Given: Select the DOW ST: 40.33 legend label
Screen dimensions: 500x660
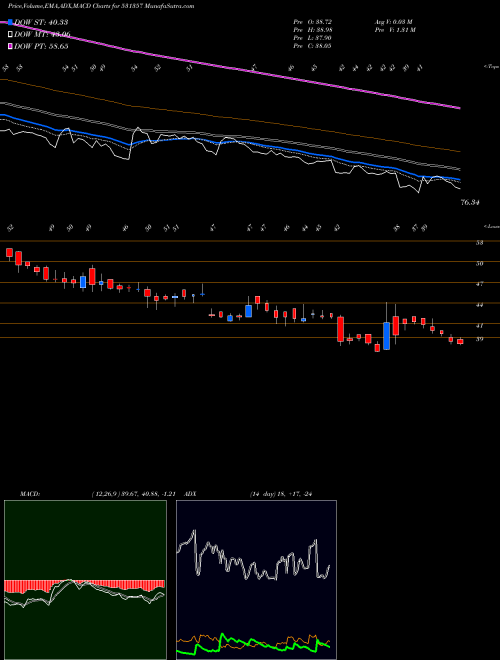Looking at the screenshot, I should [41, 22].
